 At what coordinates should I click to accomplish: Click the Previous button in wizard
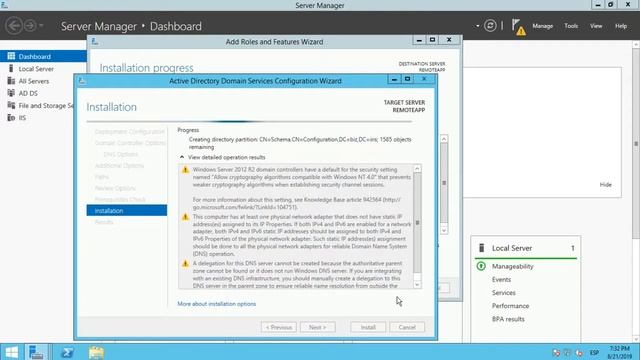[278, 327]
